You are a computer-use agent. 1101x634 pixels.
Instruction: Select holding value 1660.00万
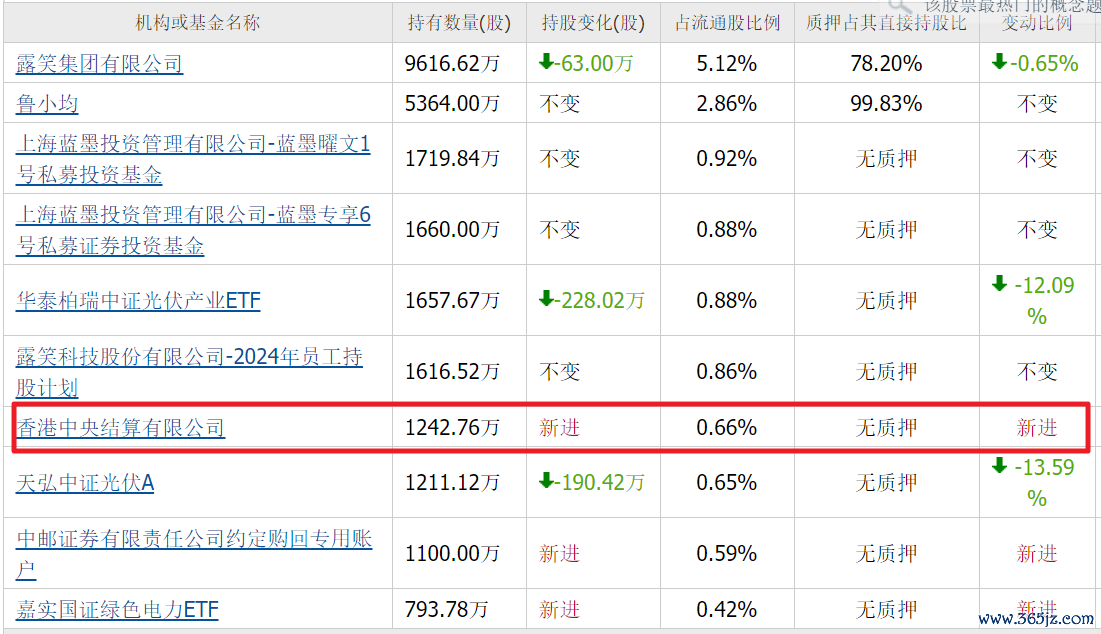pos(452,230)
